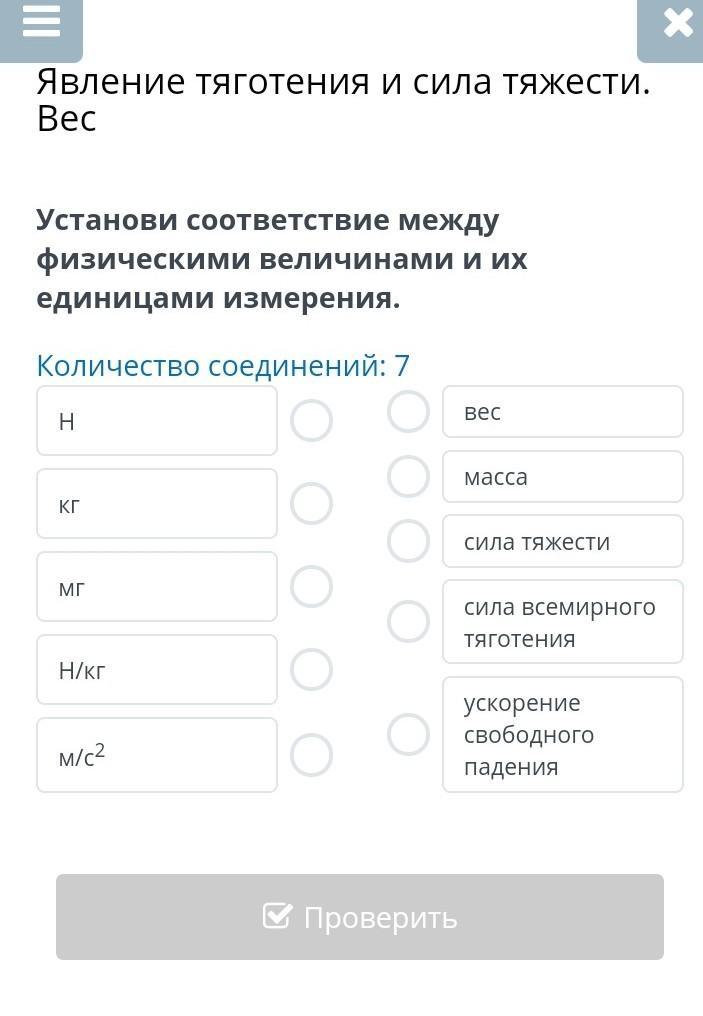Select the connector circle next to мг
The image size is (703, 1016).
[x=311, y=587]
